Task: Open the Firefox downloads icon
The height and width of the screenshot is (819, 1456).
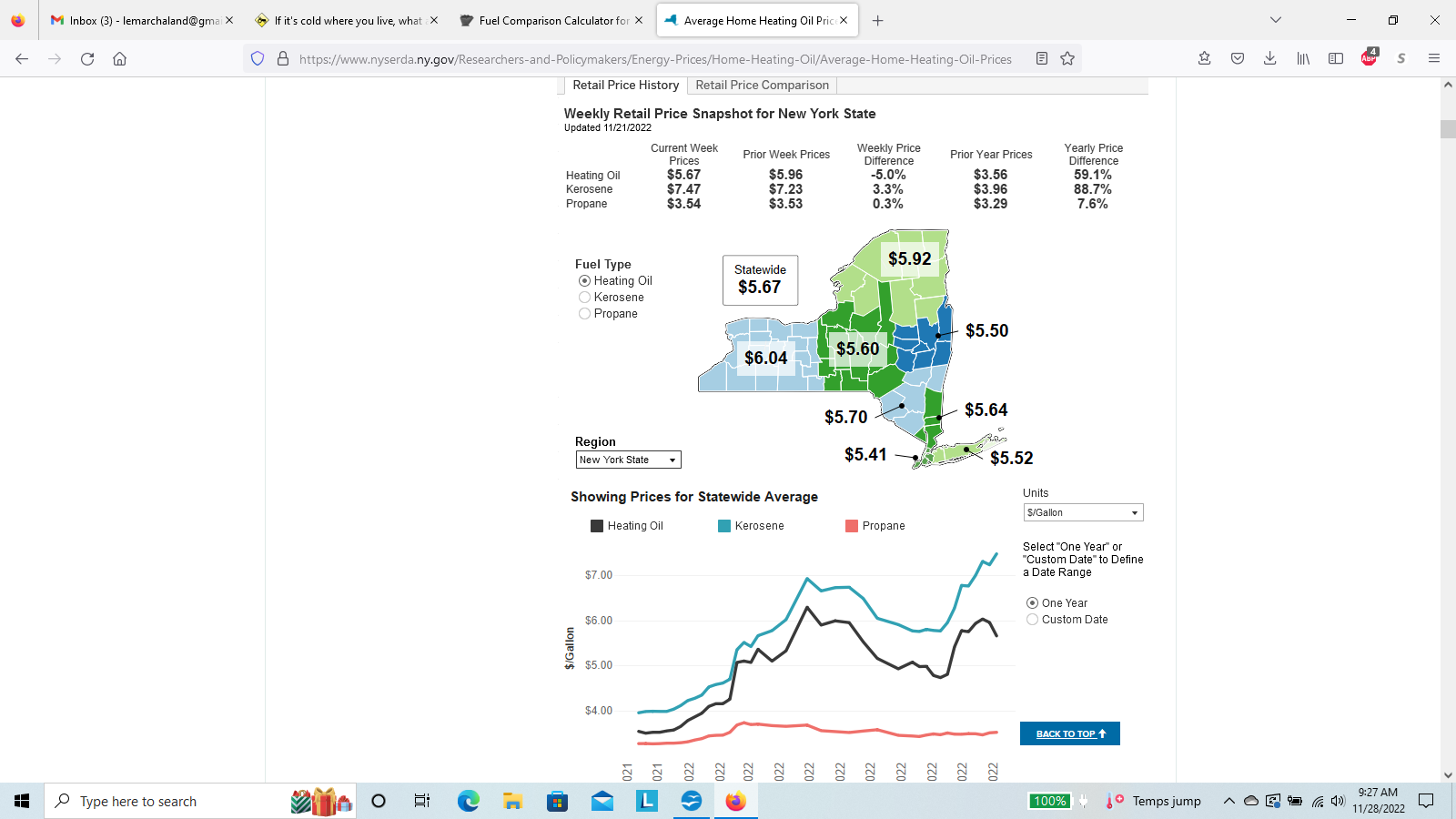Action: [1269, 59]
